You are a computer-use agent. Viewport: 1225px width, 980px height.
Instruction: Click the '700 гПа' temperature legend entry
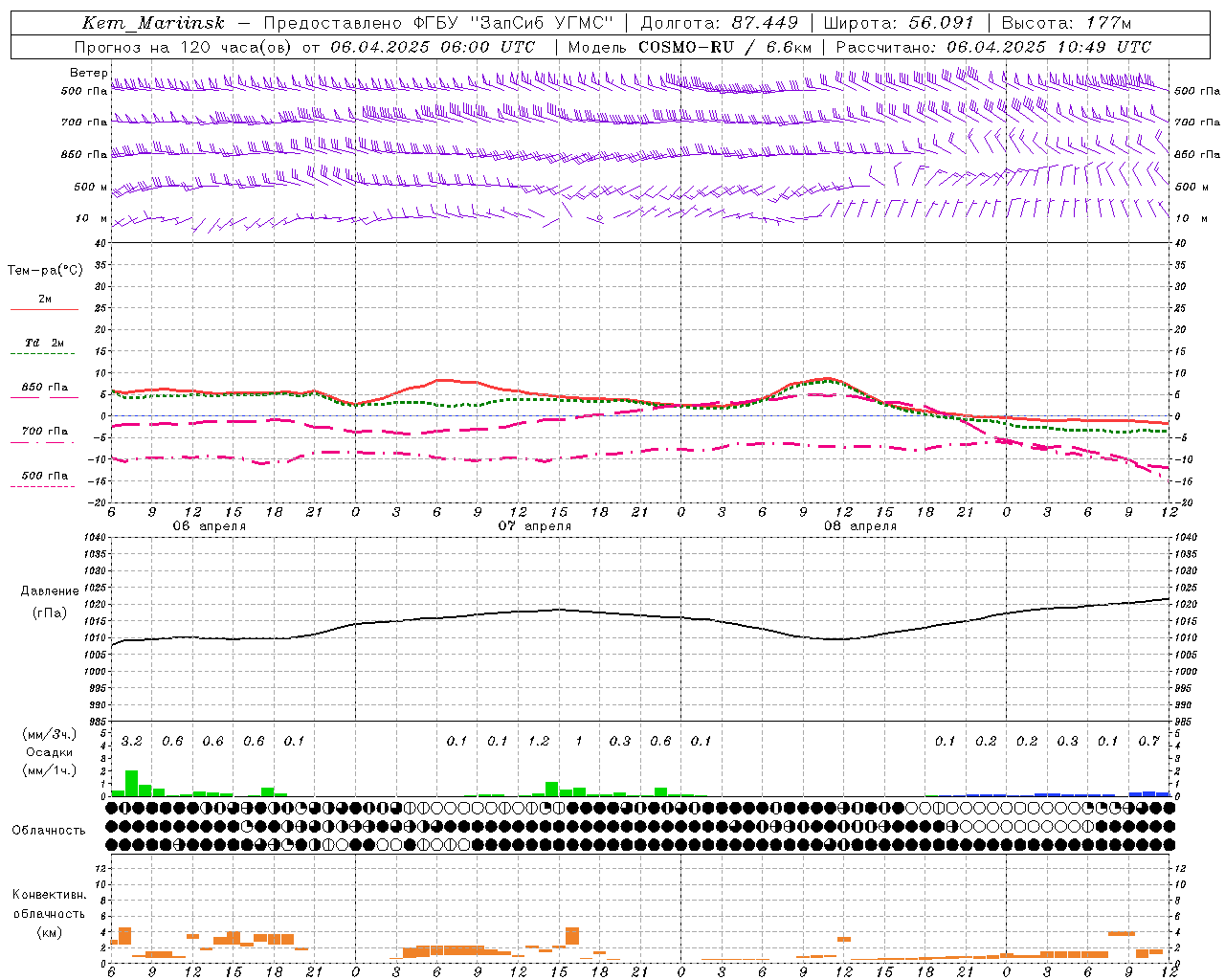coord(45,432)
